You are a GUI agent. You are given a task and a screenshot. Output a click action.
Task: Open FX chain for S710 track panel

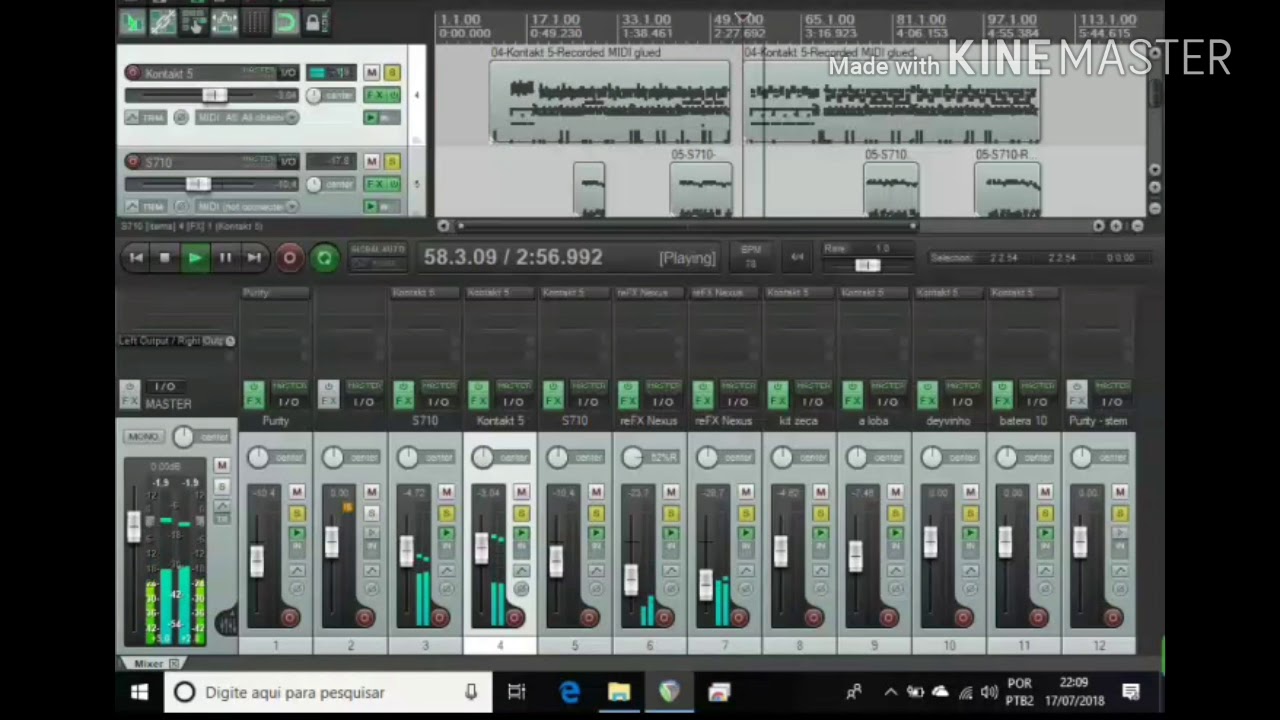[377, 184]
